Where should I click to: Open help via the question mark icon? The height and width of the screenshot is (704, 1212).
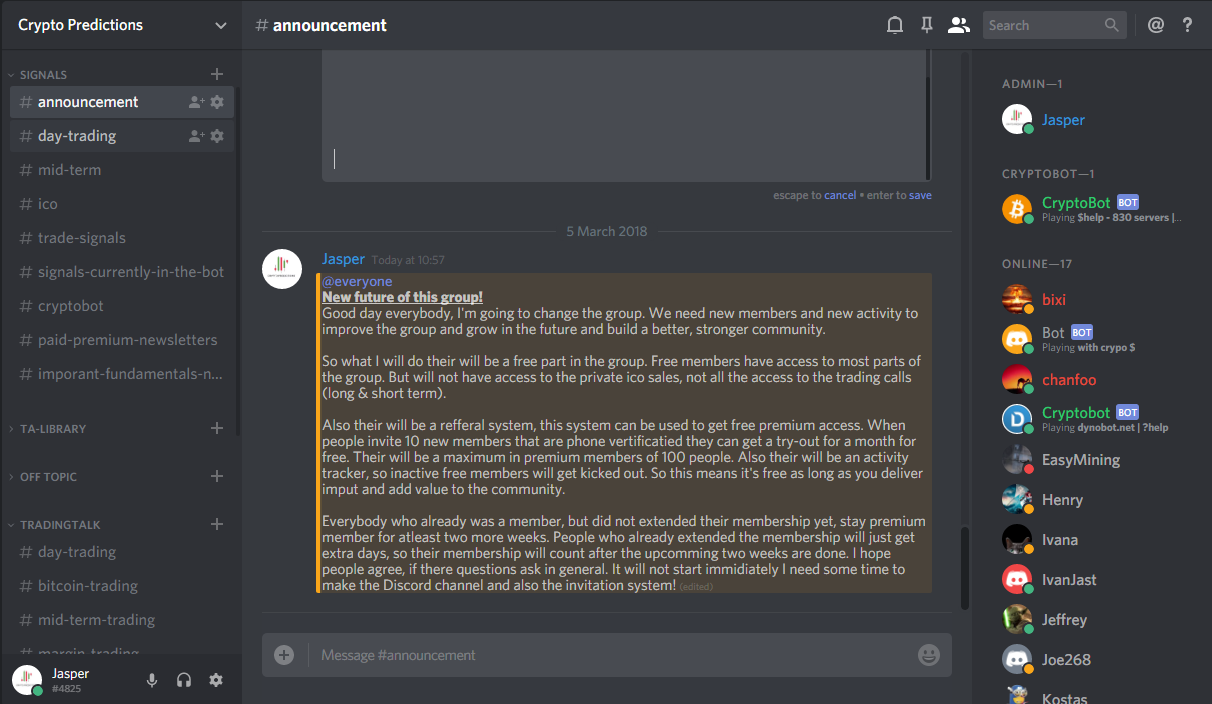click(1188, 25)
